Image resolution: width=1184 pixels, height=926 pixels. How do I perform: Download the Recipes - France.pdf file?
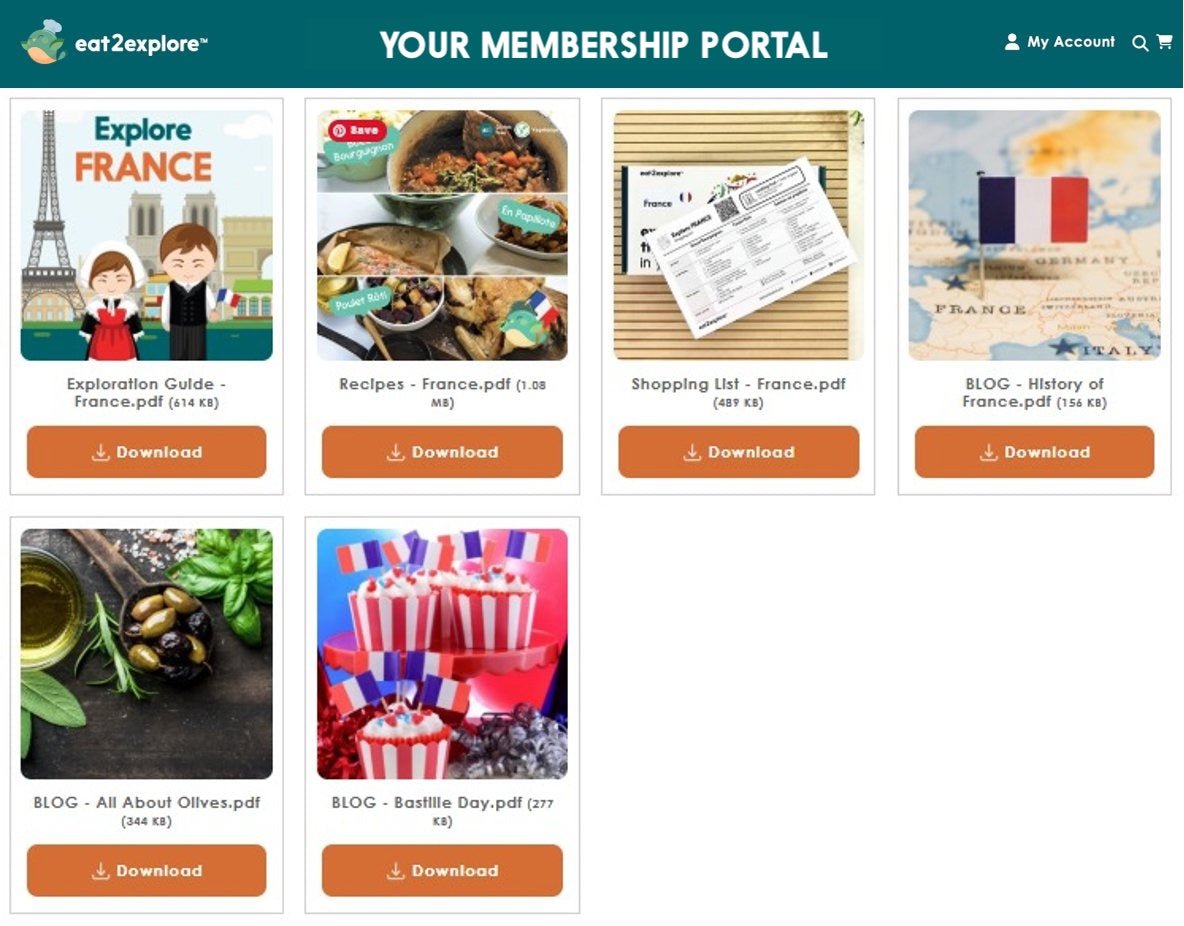[442, 452]
